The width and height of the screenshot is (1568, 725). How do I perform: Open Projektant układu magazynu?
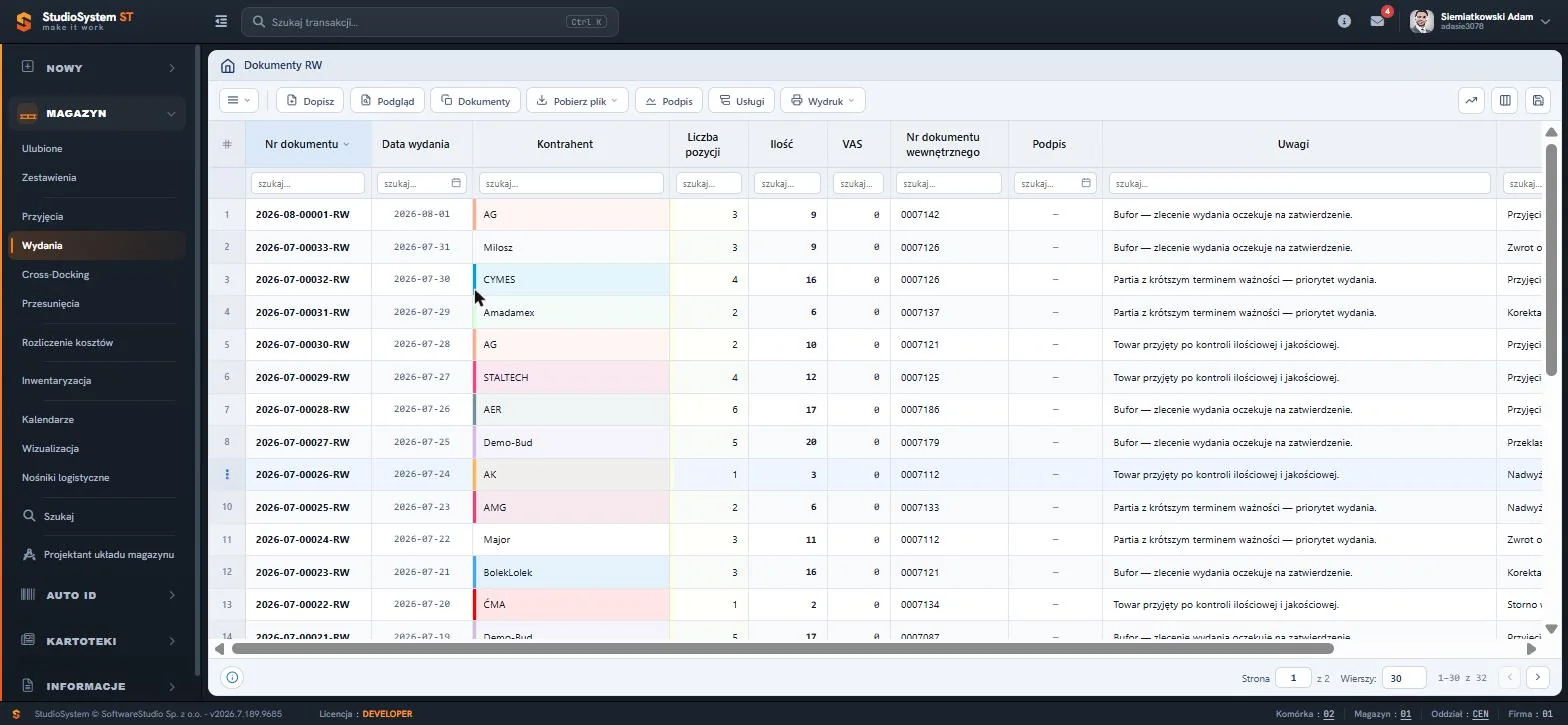point(97,555)
